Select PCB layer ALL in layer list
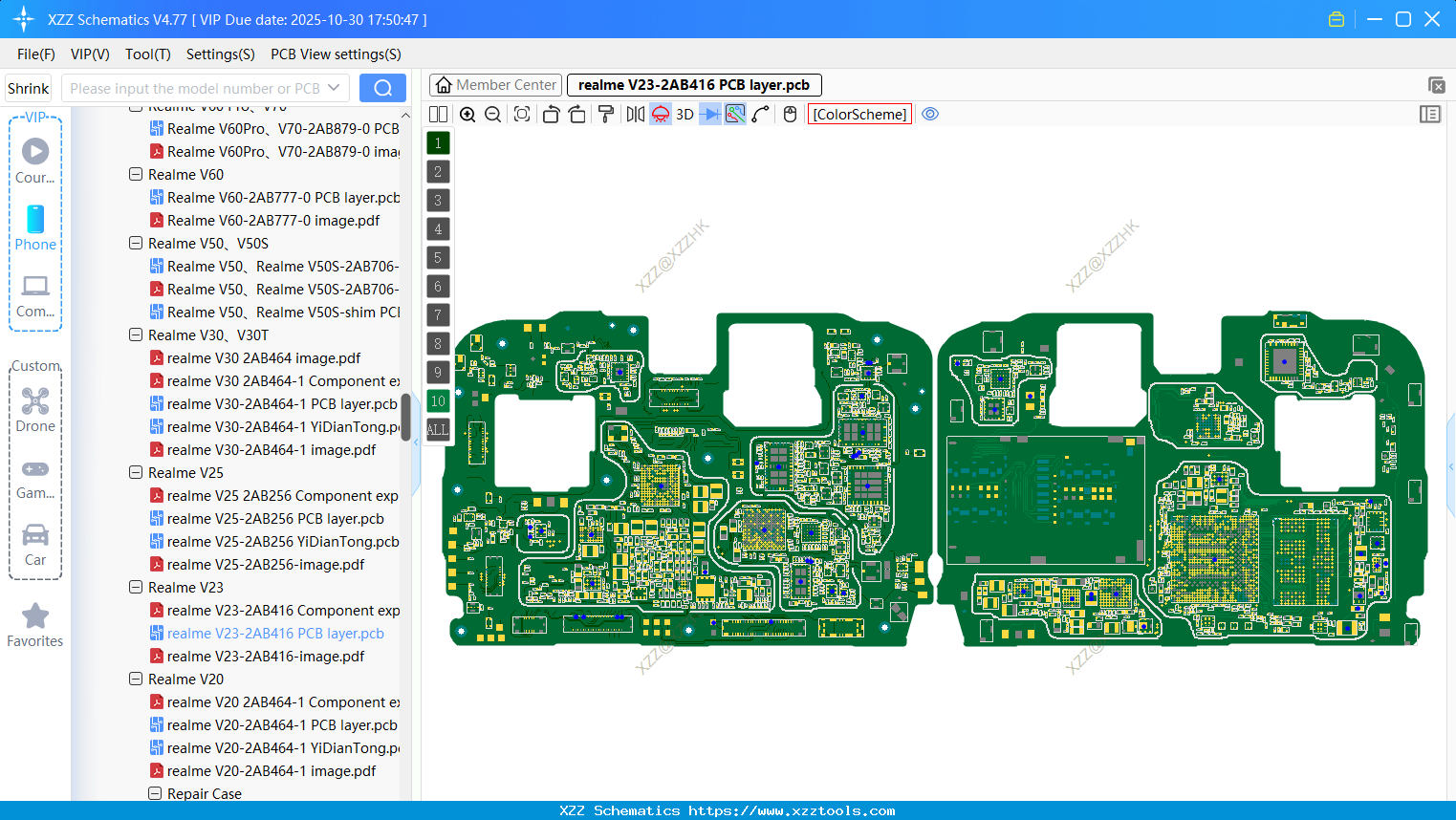Viewport: 1456px width, 820px height. point(438,430)
